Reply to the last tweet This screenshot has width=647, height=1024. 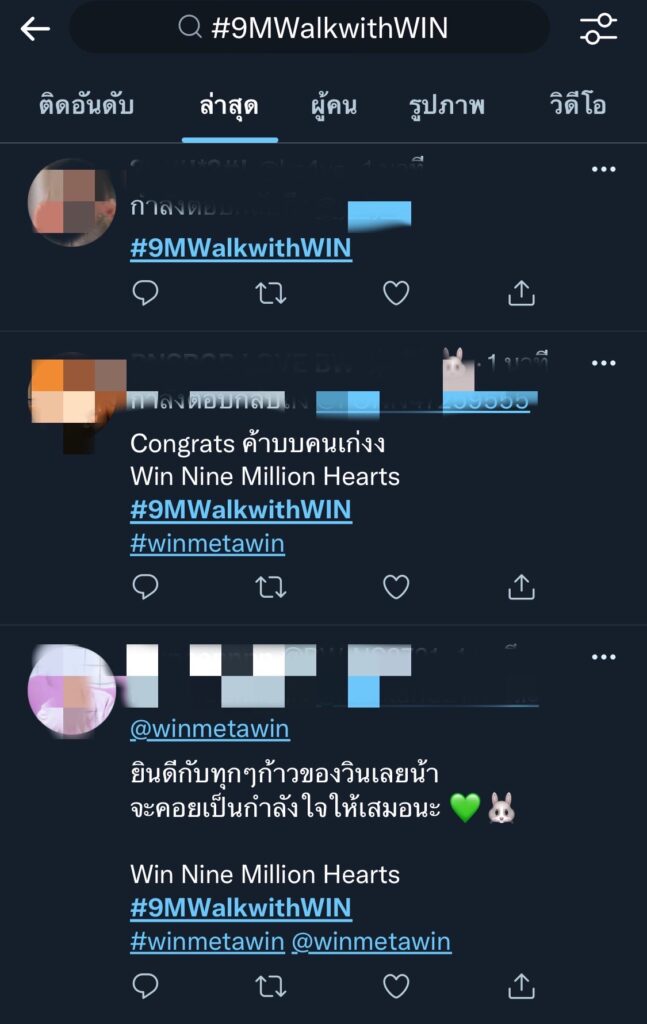pyautogui.click(x=145, y=986)
